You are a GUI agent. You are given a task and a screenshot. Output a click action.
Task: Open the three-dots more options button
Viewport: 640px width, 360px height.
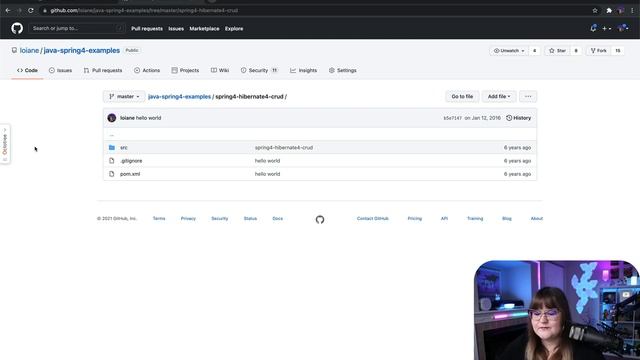pos(528,96)
